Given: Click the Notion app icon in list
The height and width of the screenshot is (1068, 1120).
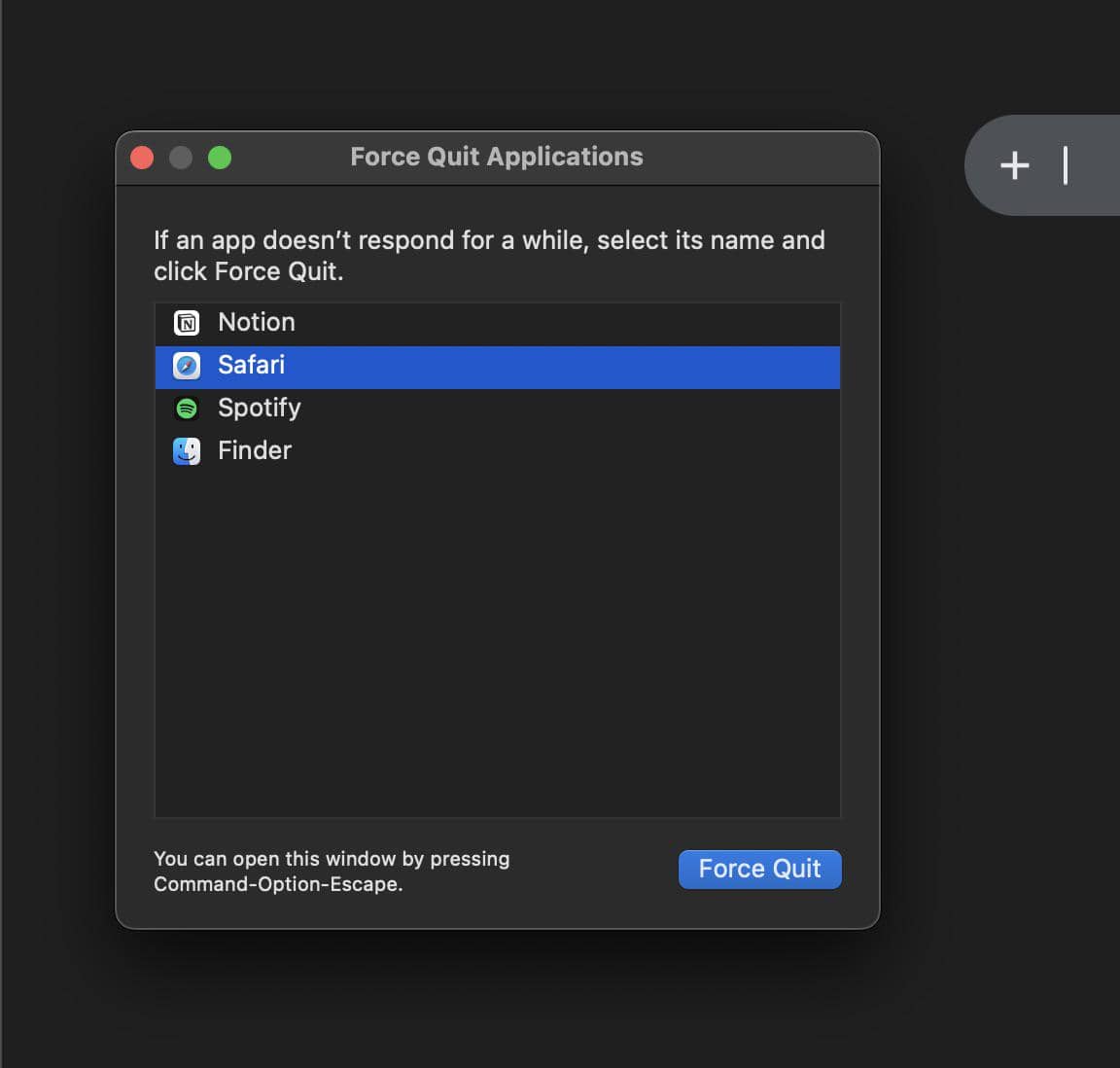Looking at the screenshot, I should pyautogui.click(x=186, y=323).
